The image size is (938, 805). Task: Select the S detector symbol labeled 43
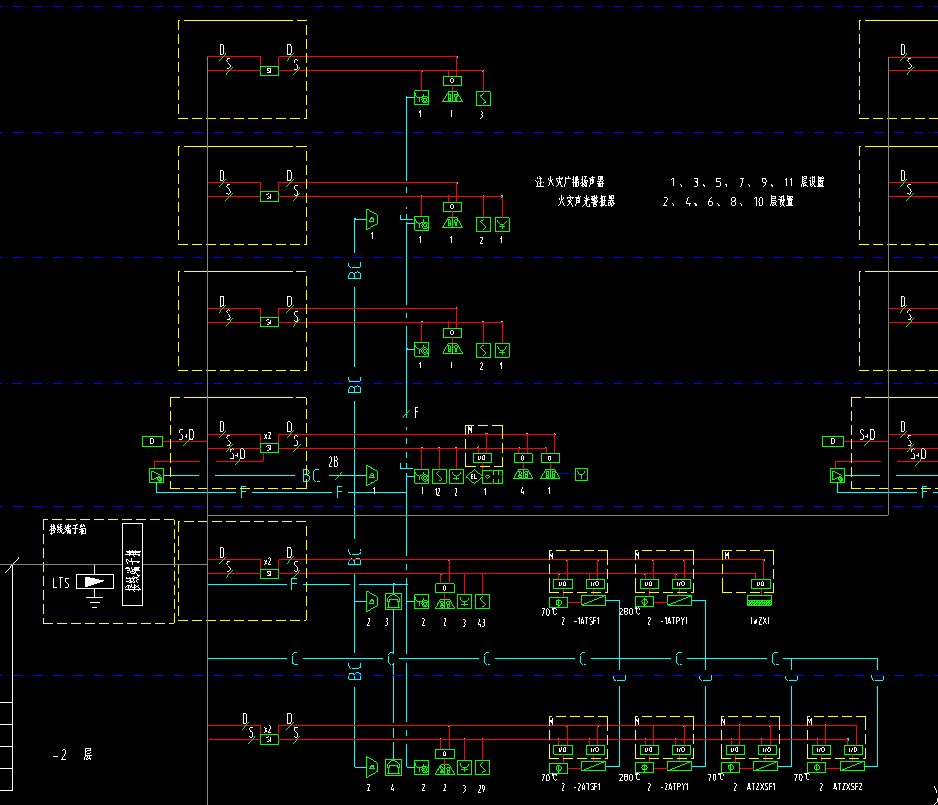[x=482, y=601]
